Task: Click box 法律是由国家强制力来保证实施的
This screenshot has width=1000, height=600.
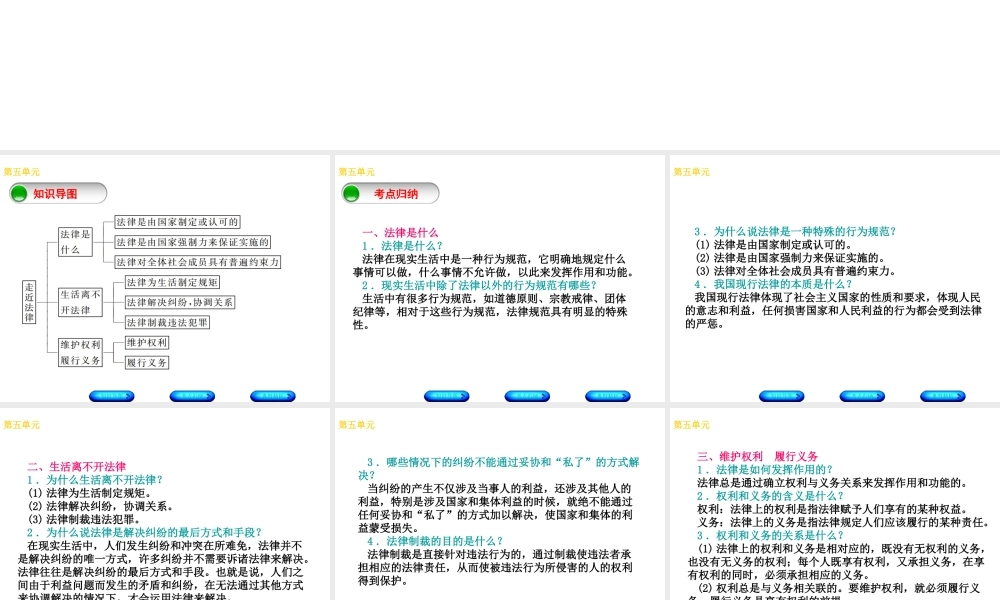Action: point(193,242)
